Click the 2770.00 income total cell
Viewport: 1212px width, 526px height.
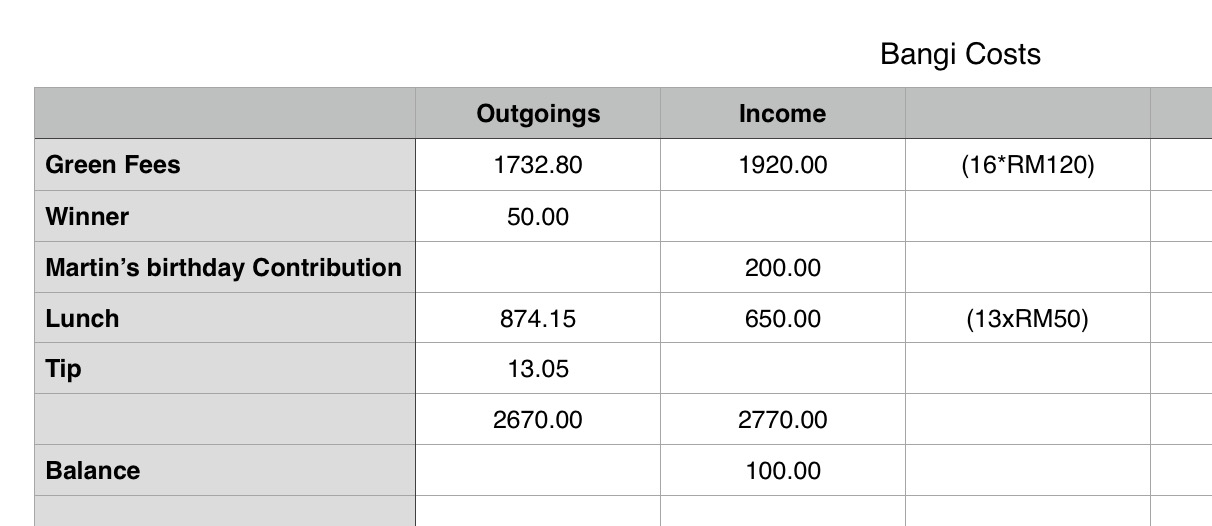(782, 420)
